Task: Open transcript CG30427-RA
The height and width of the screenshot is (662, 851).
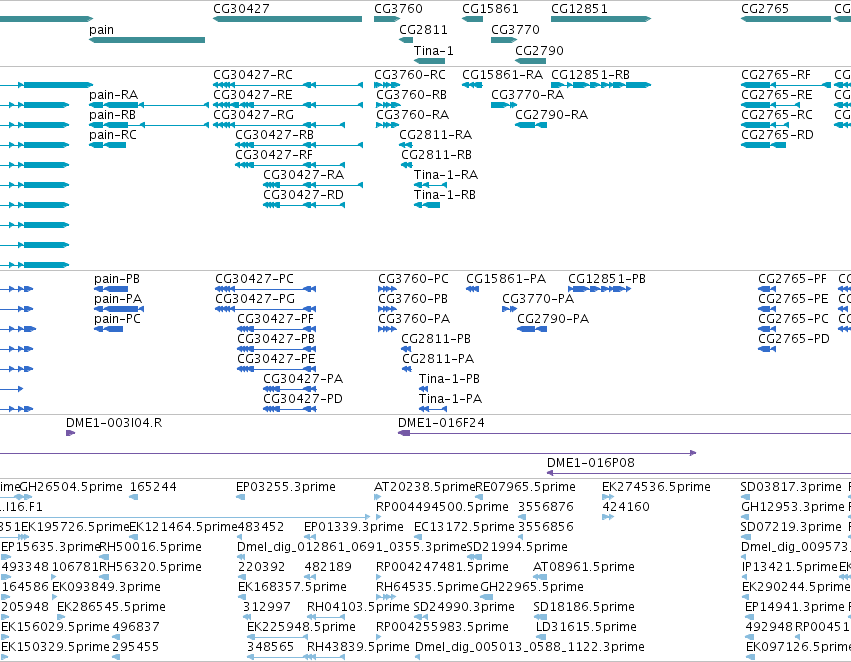Action: tap(303, 175)
